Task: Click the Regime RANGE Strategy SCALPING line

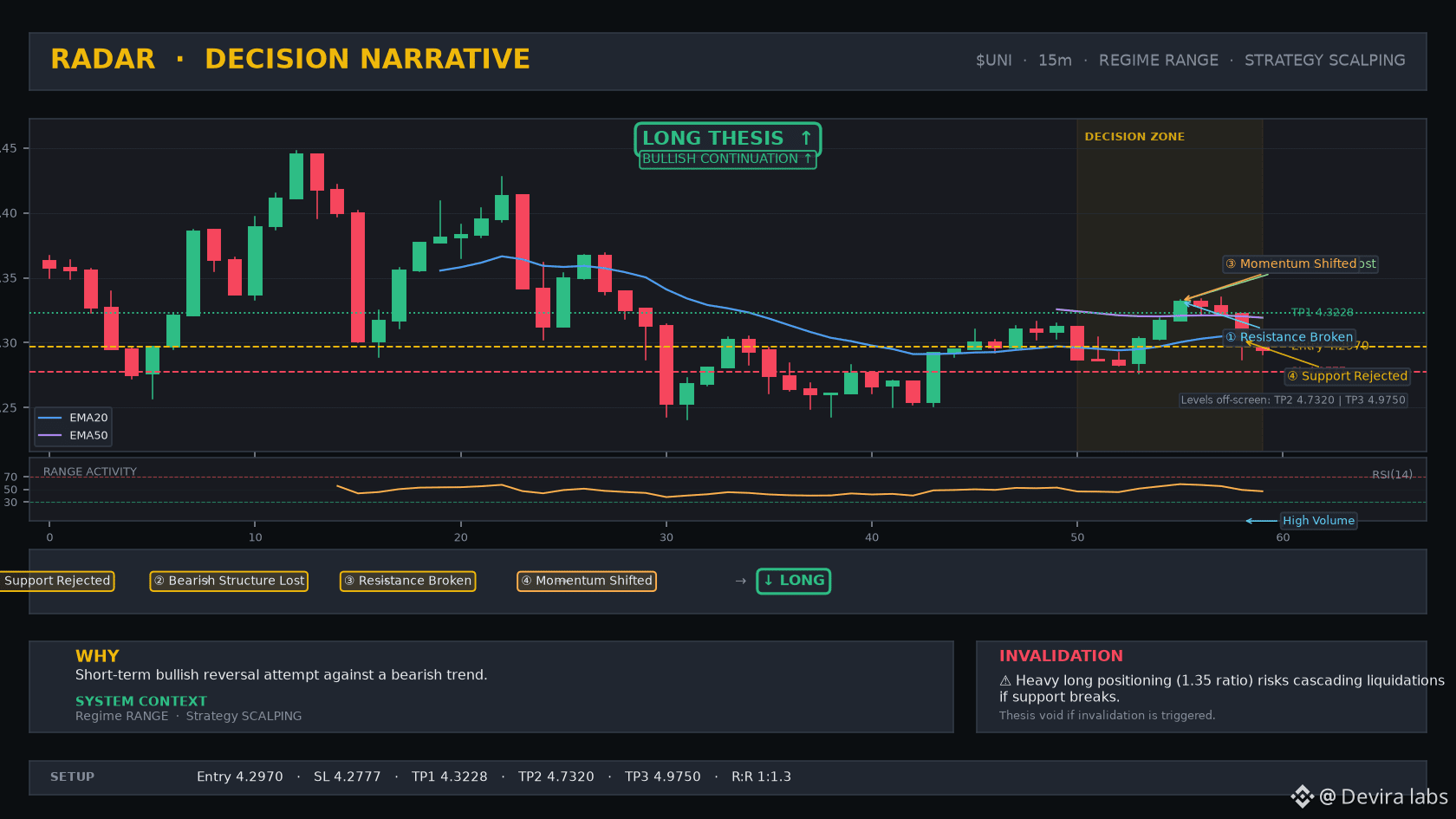Action: tap(189, 716)
